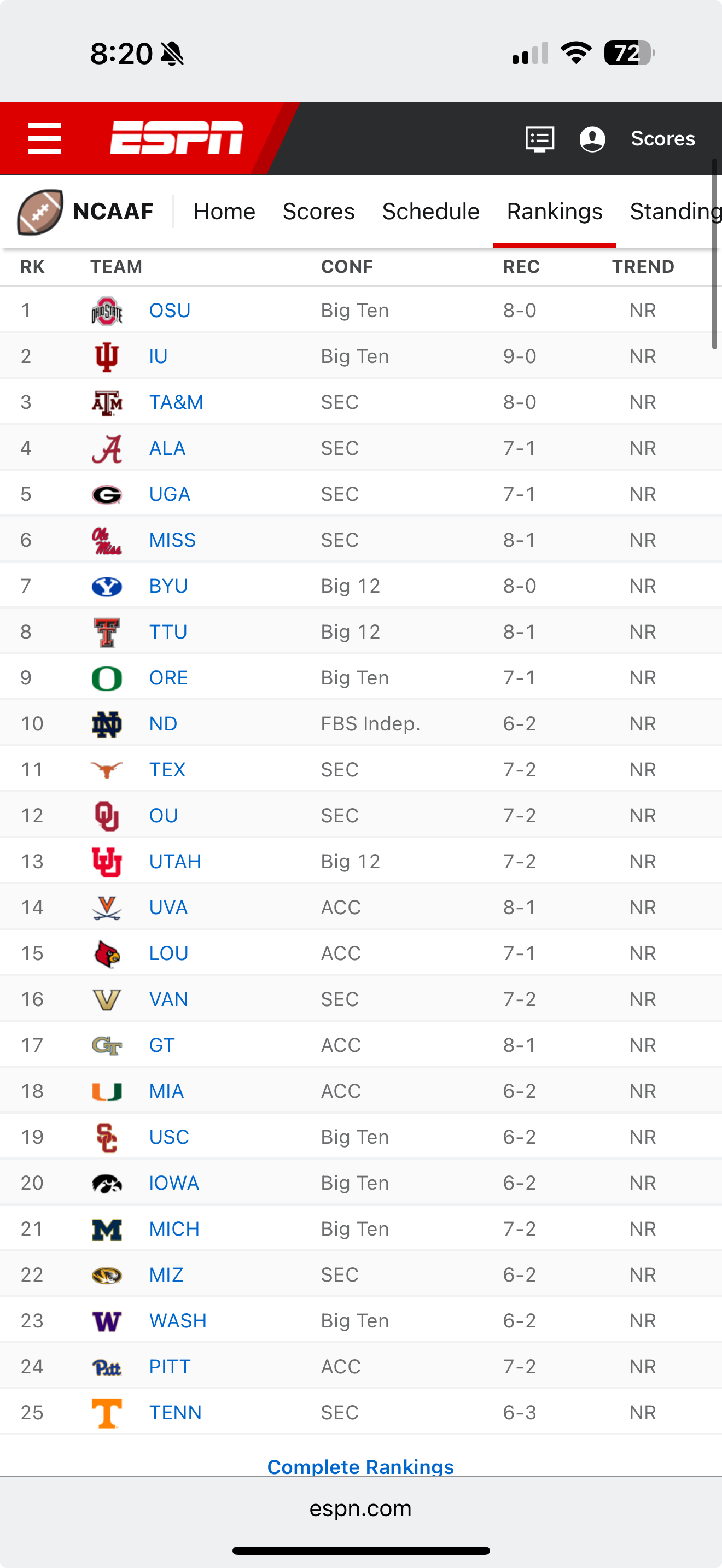Open the user profile icon
This screenshot has height=1568, width=722.
point(592,139)
